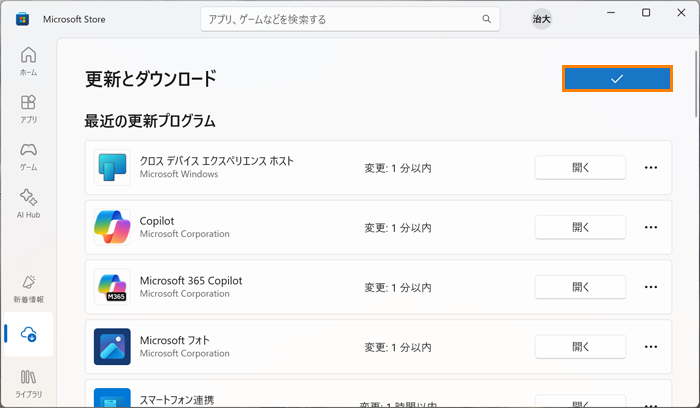Click the blue checkmark update button

tap(617, 79)
